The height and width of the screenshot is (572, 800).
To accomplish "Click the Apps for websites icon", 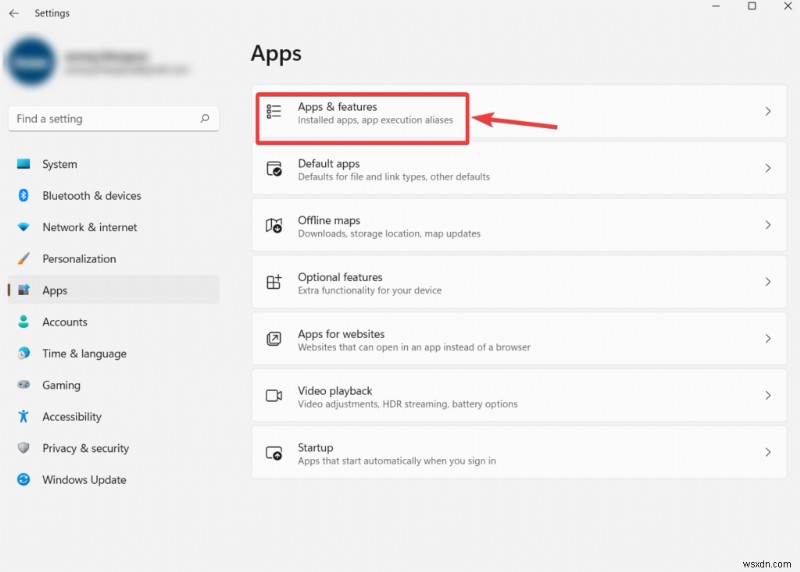I will tap(274, 339).
